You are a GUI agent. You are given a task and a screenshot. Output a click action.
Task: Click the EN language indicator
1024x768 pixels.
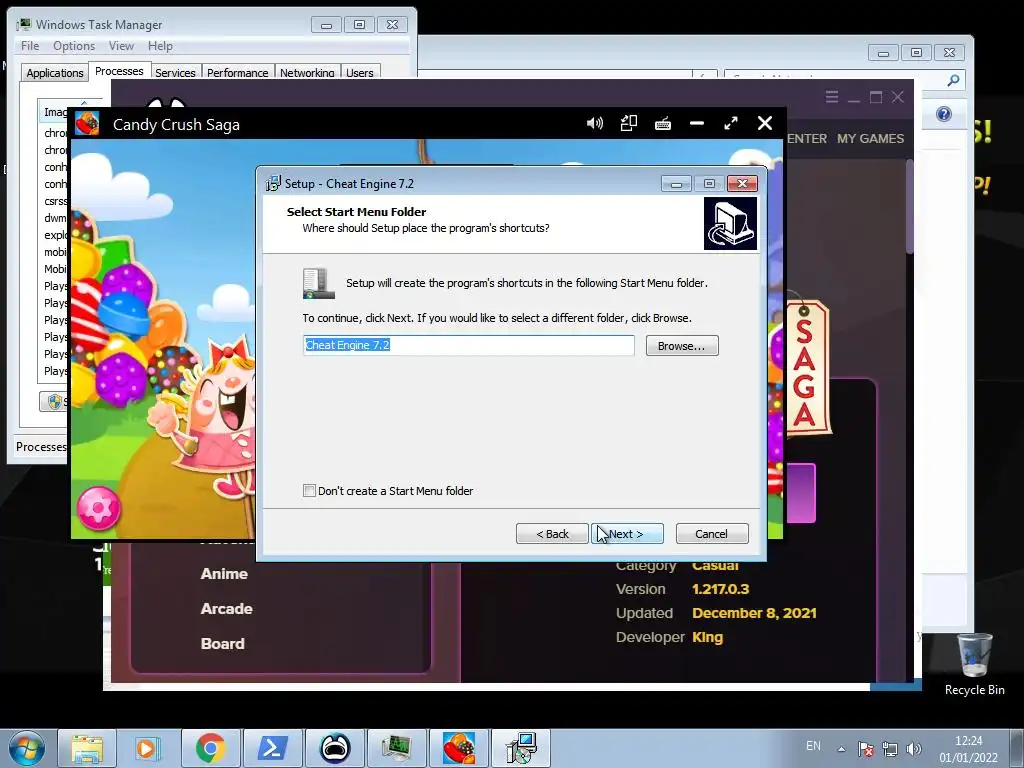(x=813, y=746)
